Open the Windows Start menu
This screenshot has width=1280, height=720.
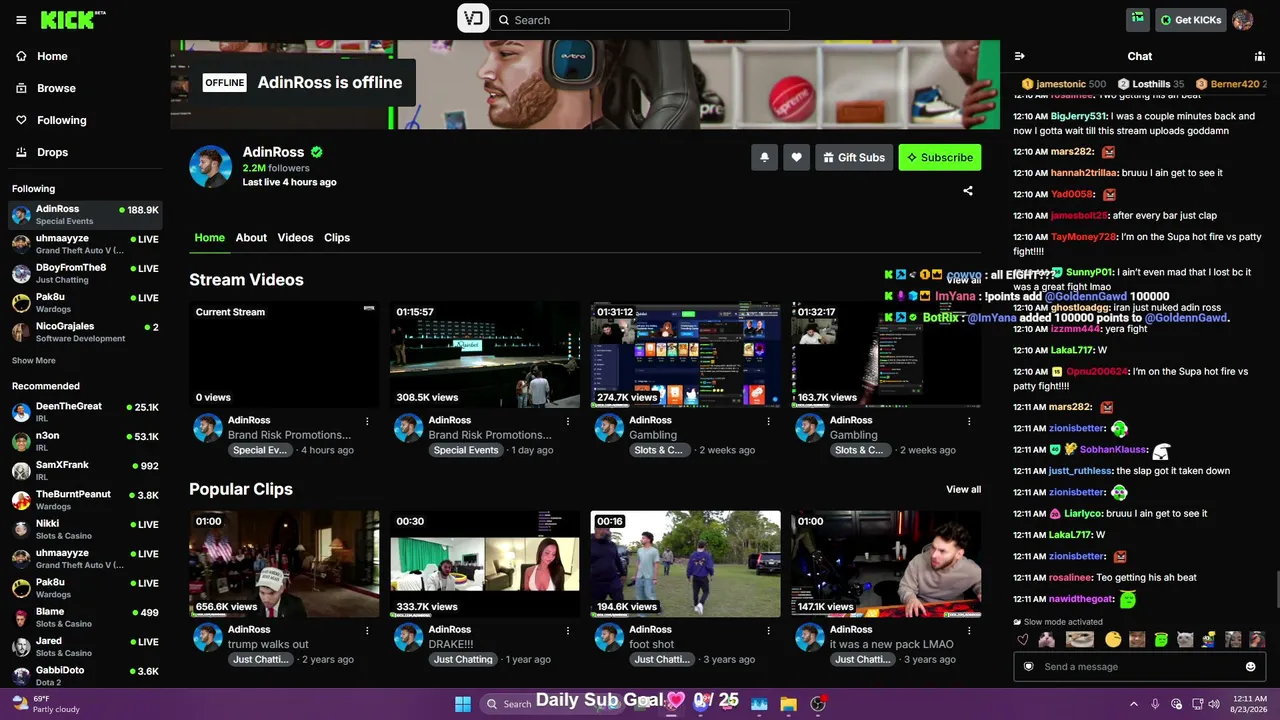pyautogui.click(x=463, y=704)
